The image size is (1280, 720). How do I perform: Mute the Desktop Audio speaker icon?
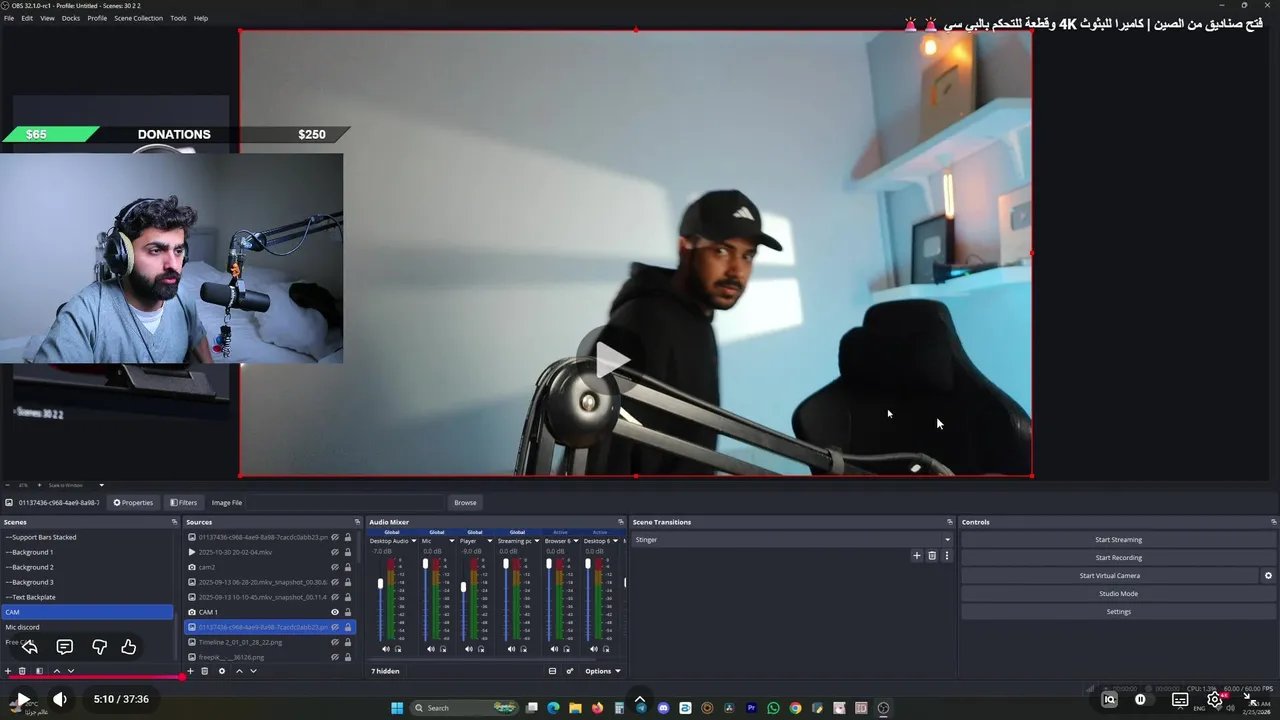(386, 649)
